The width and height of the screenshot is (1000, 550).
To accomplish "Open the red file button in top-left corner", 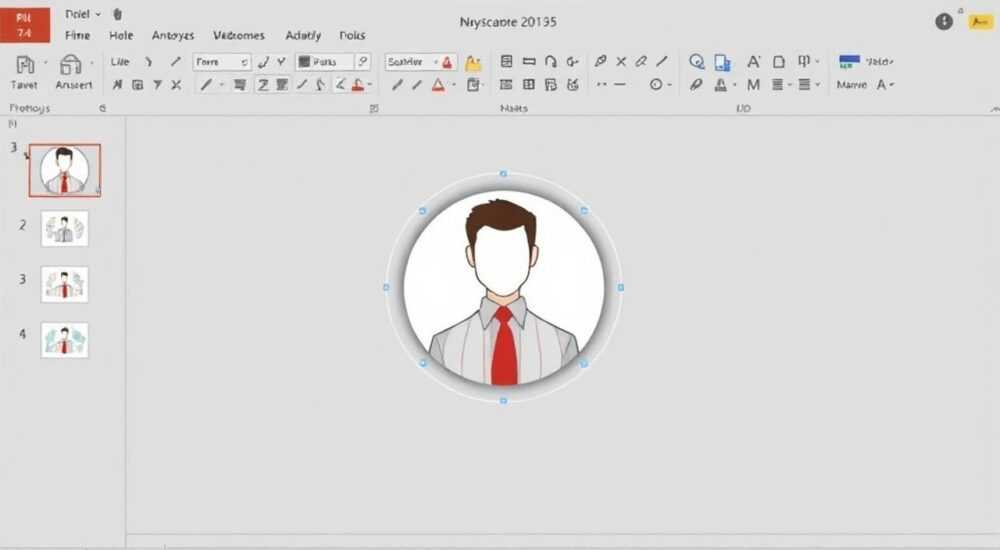I will [25, 24].
